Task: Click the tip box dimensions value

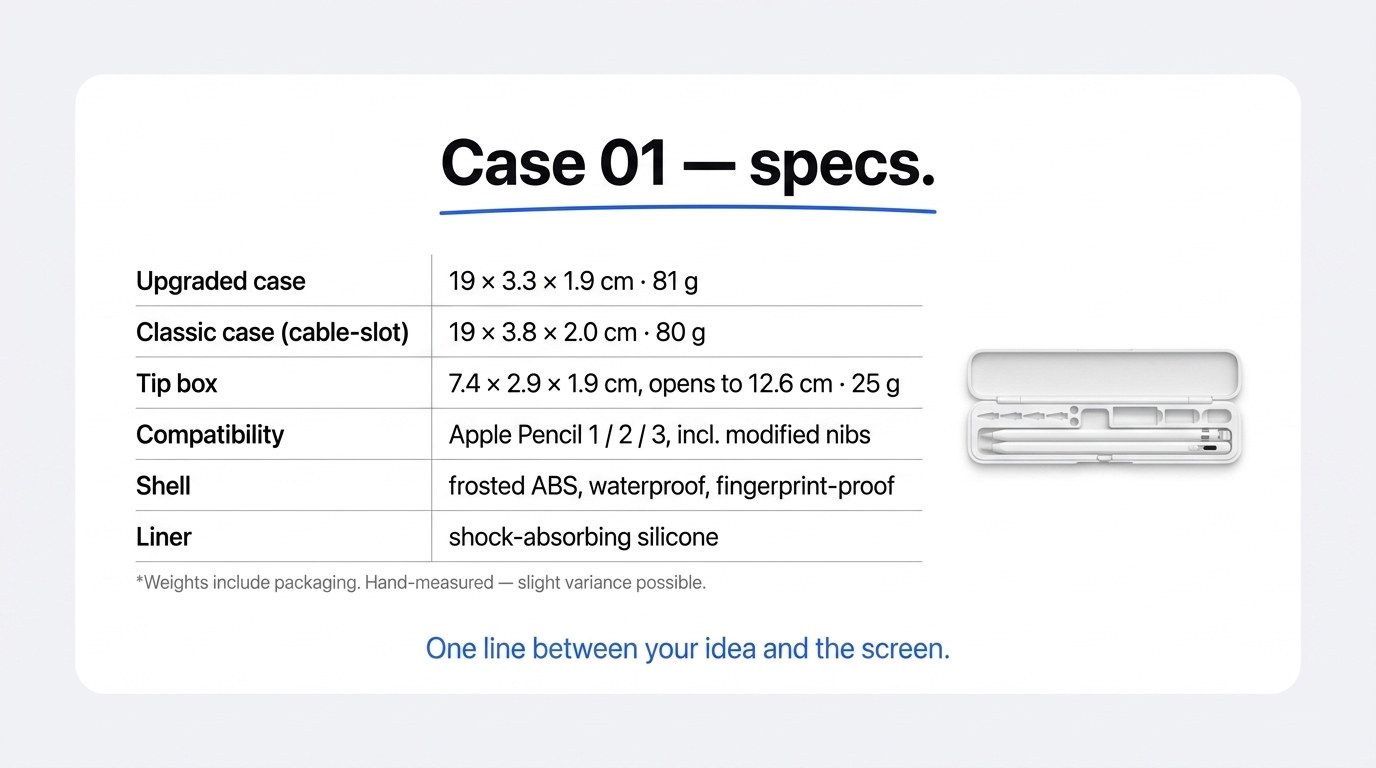Action: (x=674, y=383)
